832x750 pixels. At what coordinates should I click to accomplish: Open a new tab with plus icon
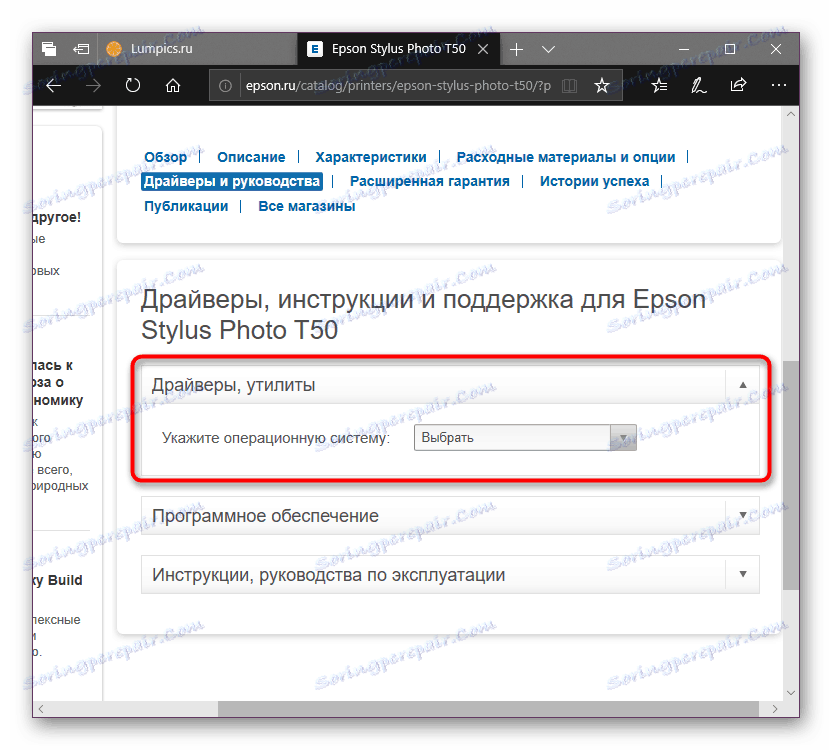[516, 49]
